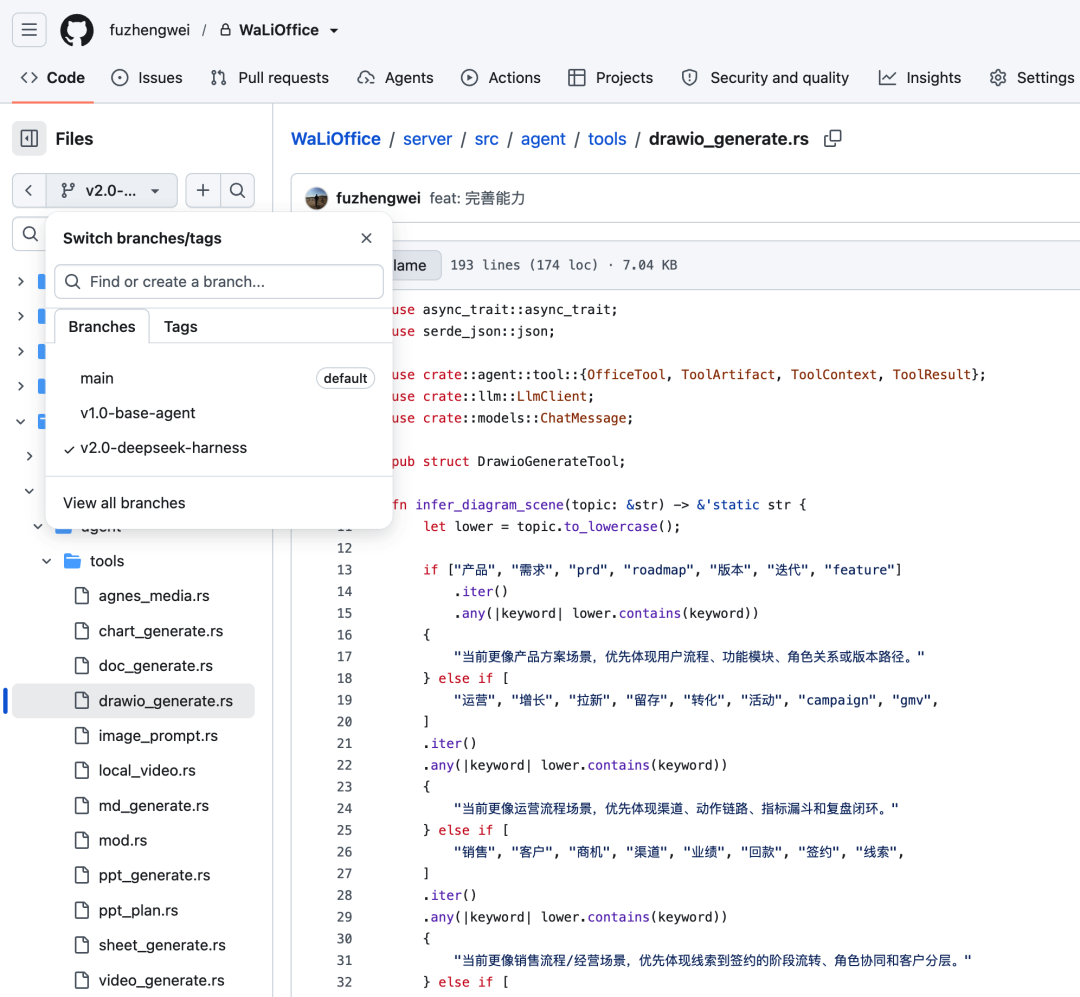Open the agent breadcrumb folder
Viewport: 1080px width, 997px height.
point(543,138)
